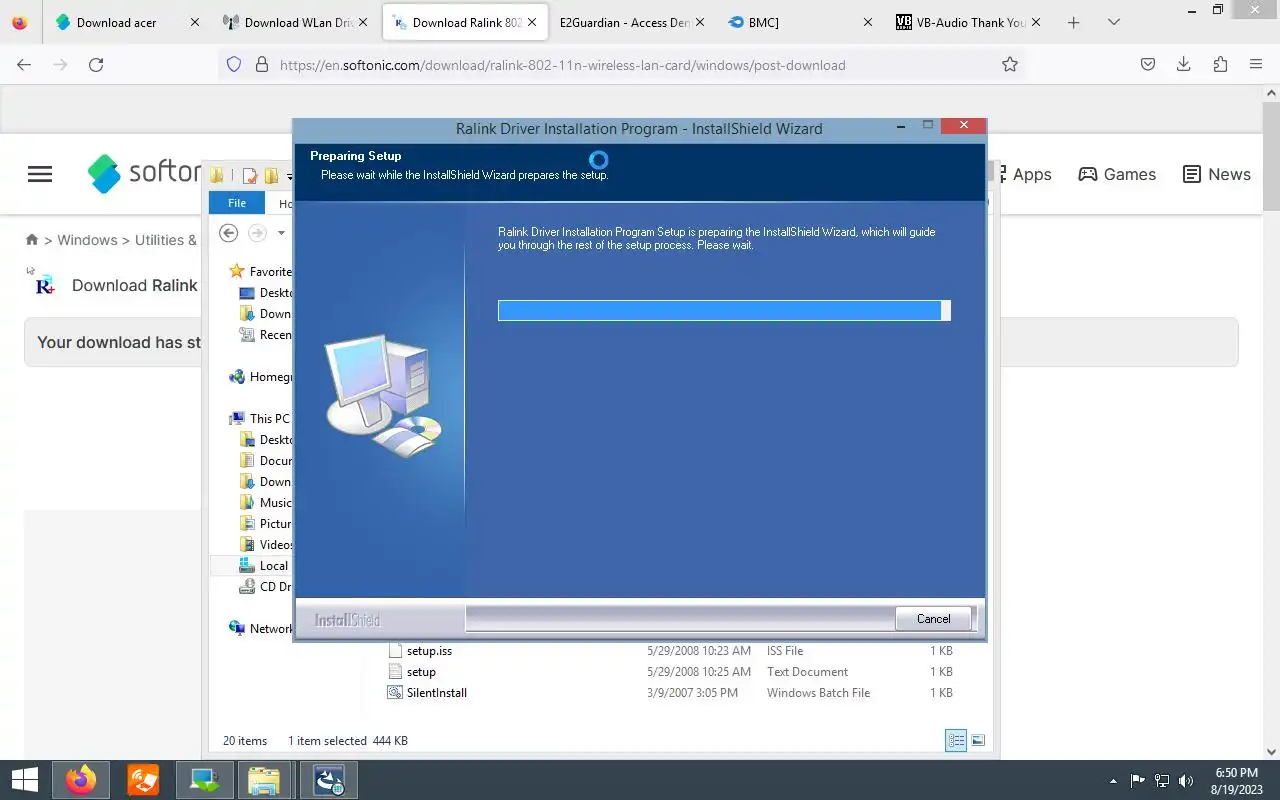The height and width of the screenshot is (800, 1280).
Task: Click the Windows breadcrumb link
Action: click(x=87, y=240)
